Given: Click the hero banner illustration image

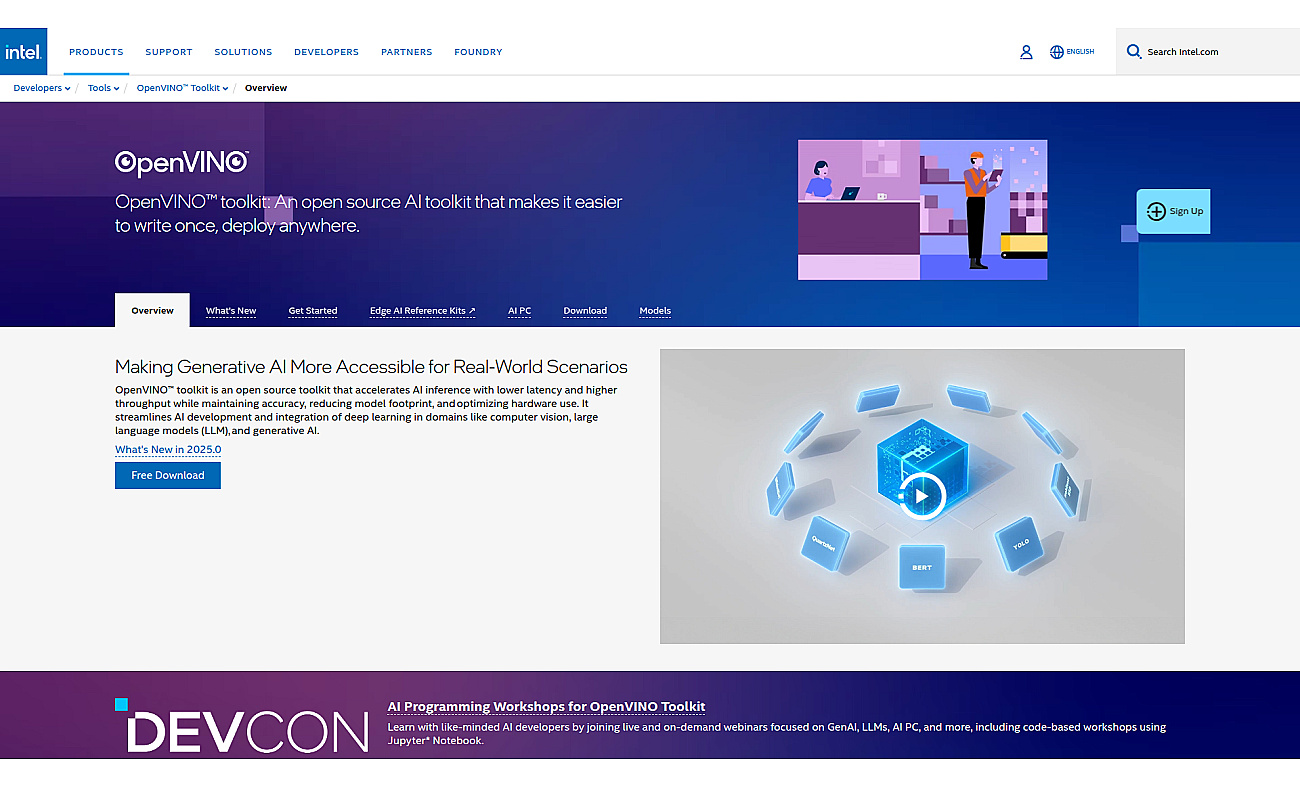Looking at the screenshot, I should point(922,210).
